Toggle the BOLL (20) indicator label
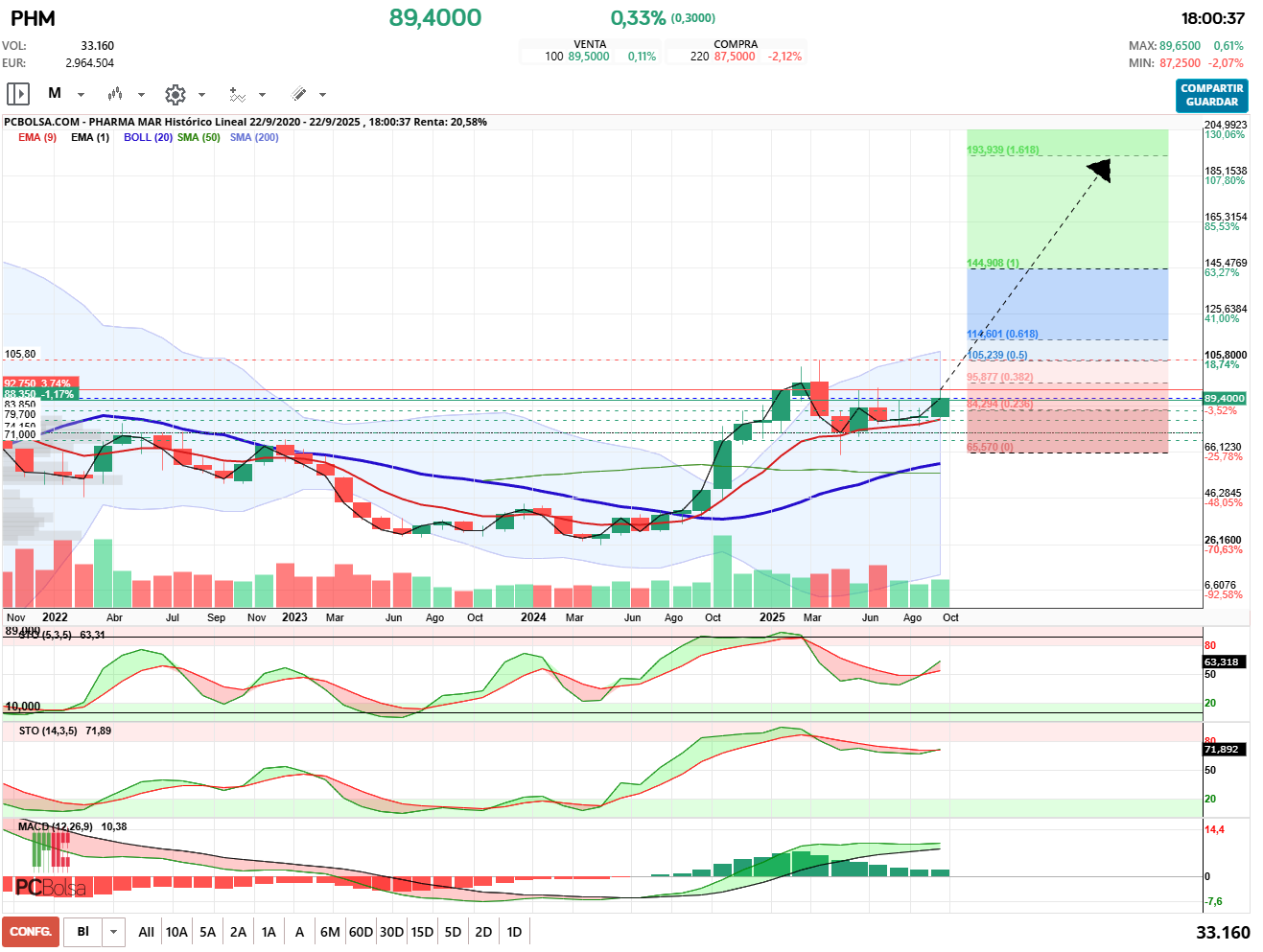This screenshot has width=1263, height=952. pos(148,137)
